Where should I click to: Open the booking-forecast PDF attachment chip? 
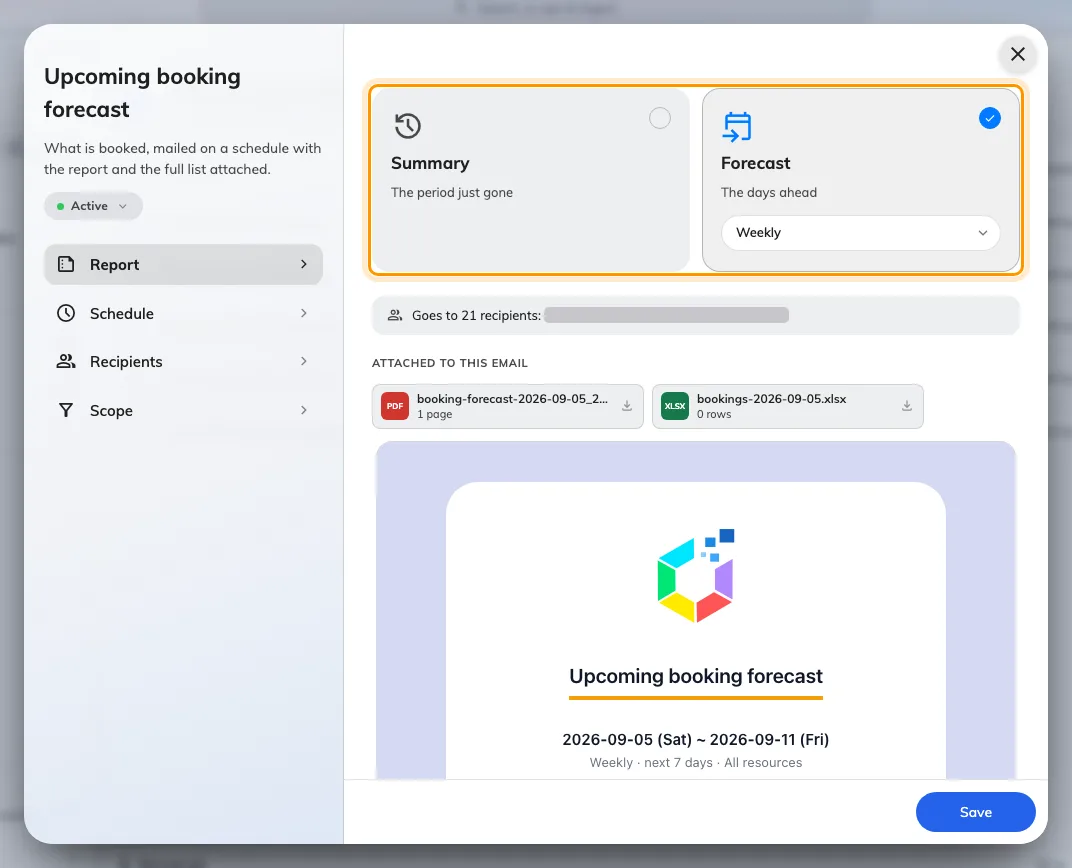tap(507, 406)
